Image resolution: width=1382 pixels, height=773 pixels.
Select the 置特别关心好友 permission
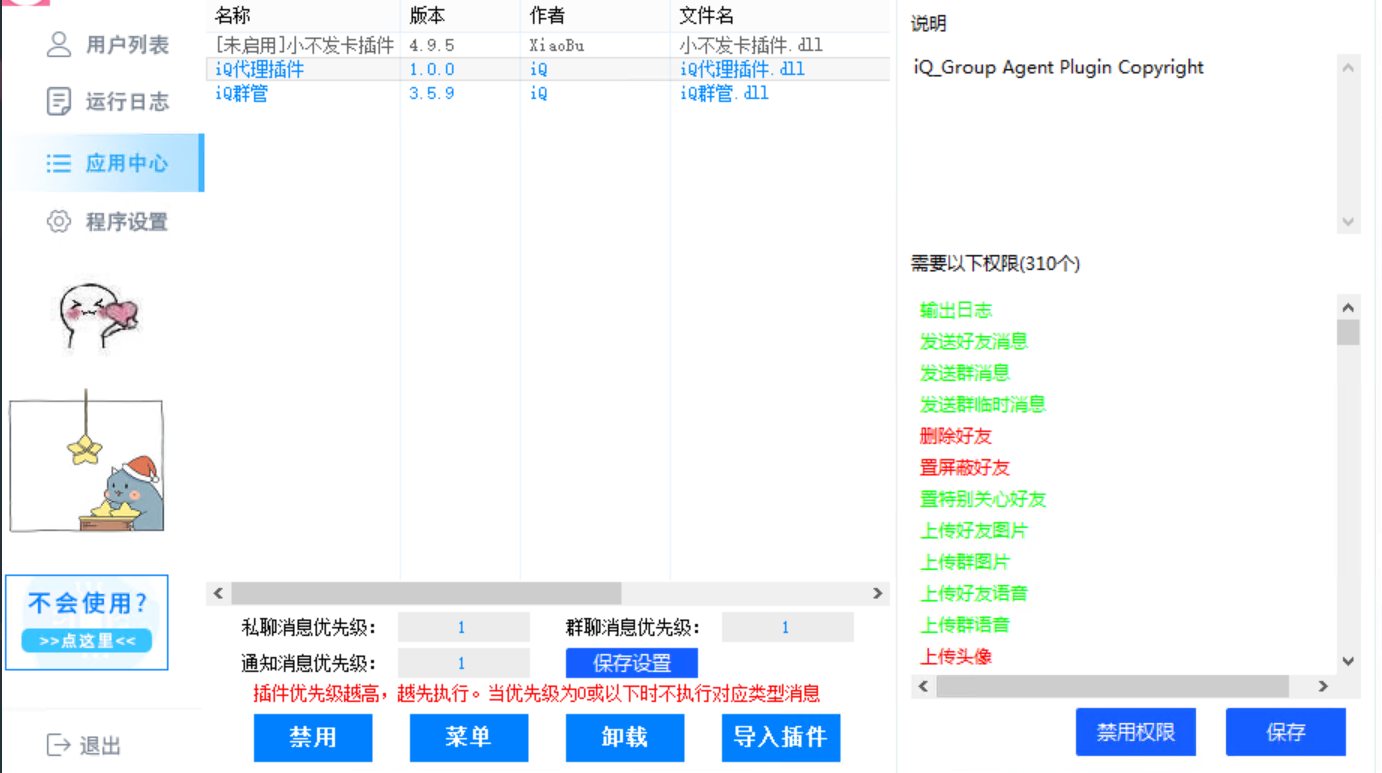coord(983,499)
